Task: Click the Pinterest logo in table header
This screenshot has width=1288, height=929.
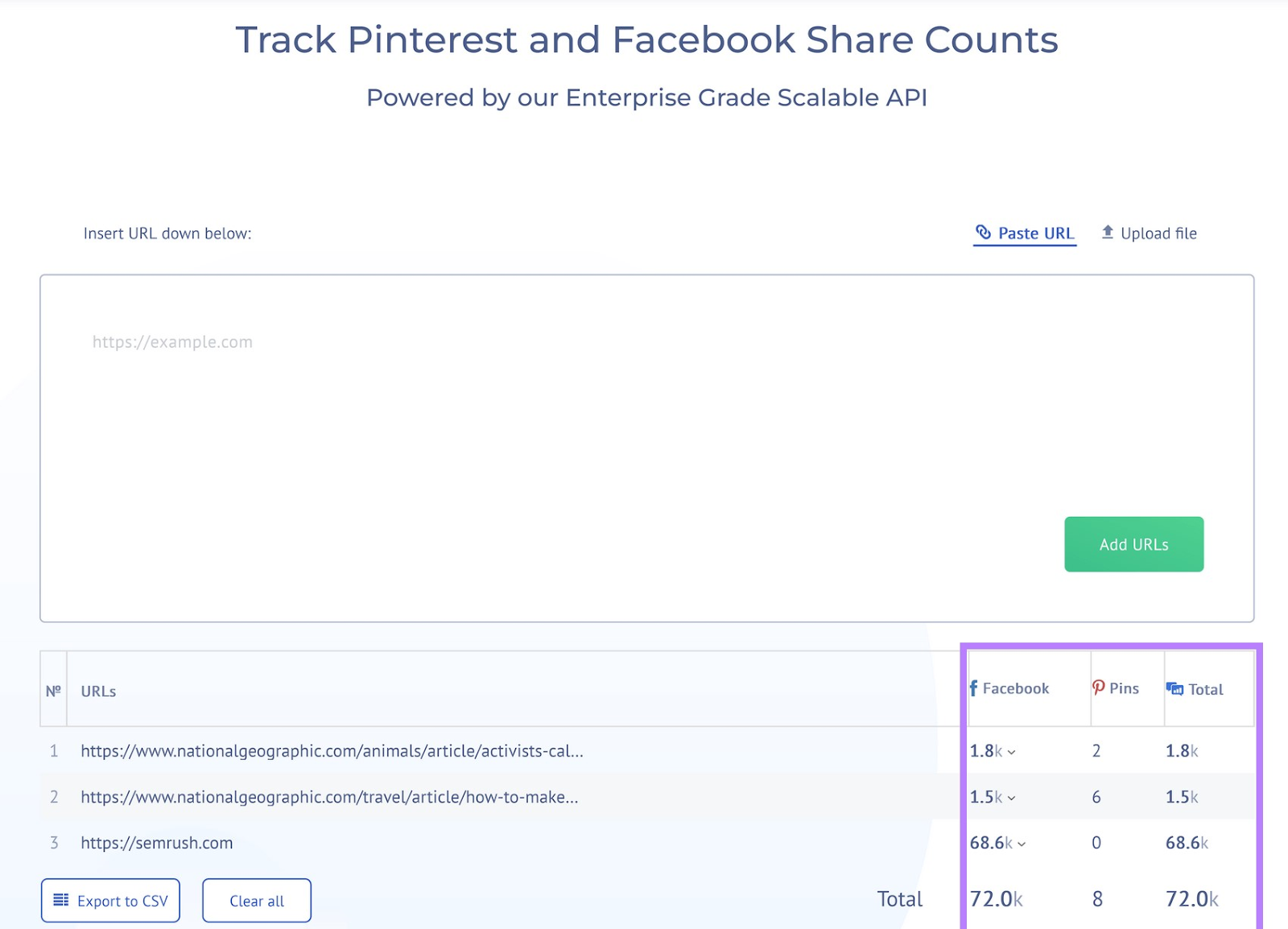Action: tap(1098, 687)
